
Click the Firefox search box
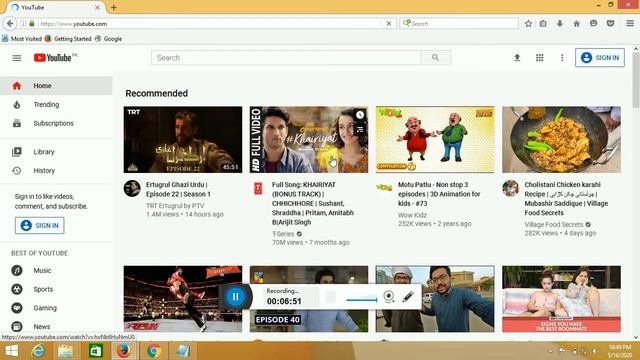459,24
